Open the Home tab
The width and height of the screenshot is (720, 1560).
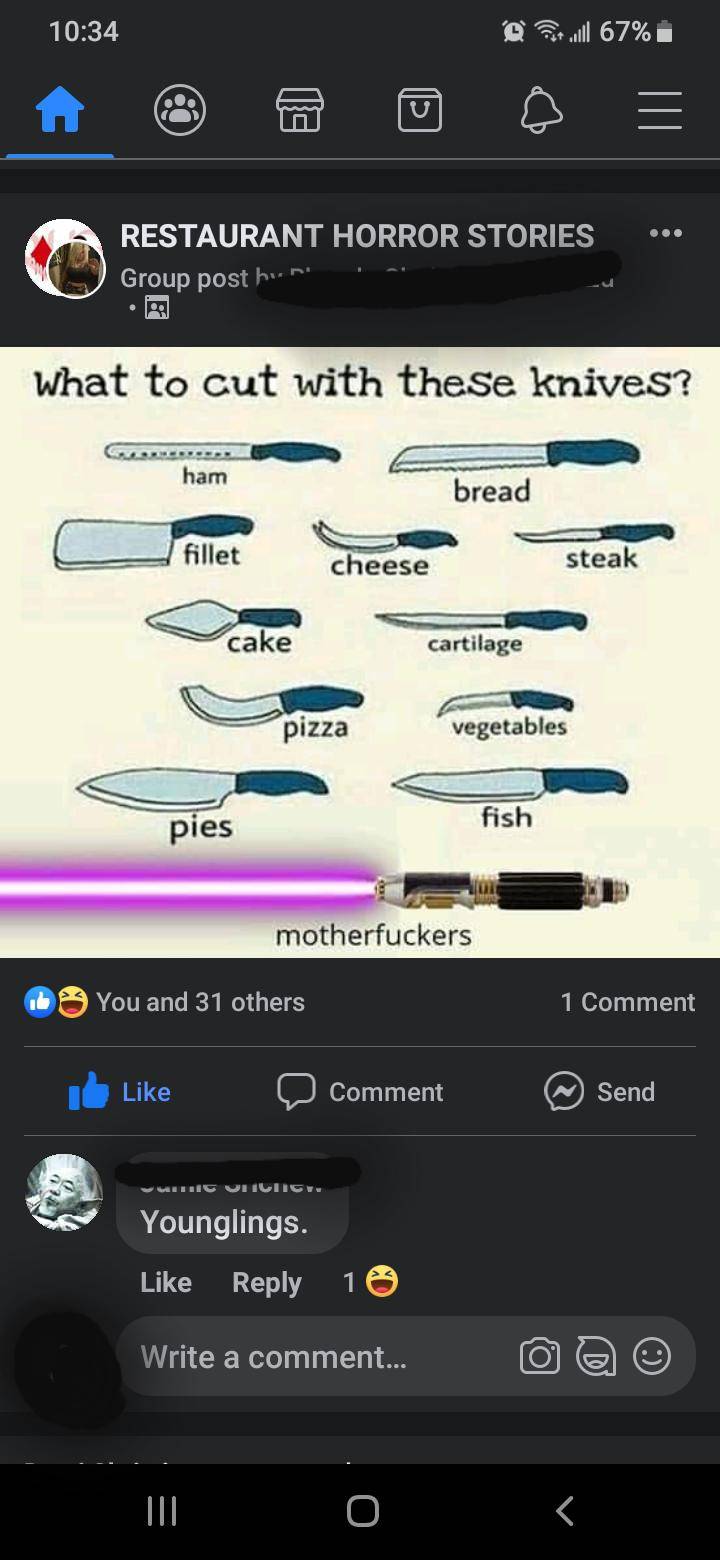point(60,109)
